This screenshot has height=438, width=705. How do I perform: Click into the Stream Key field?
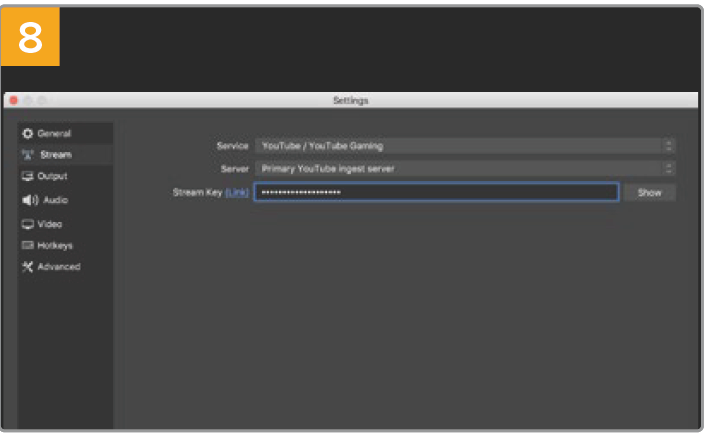point(437,192)
